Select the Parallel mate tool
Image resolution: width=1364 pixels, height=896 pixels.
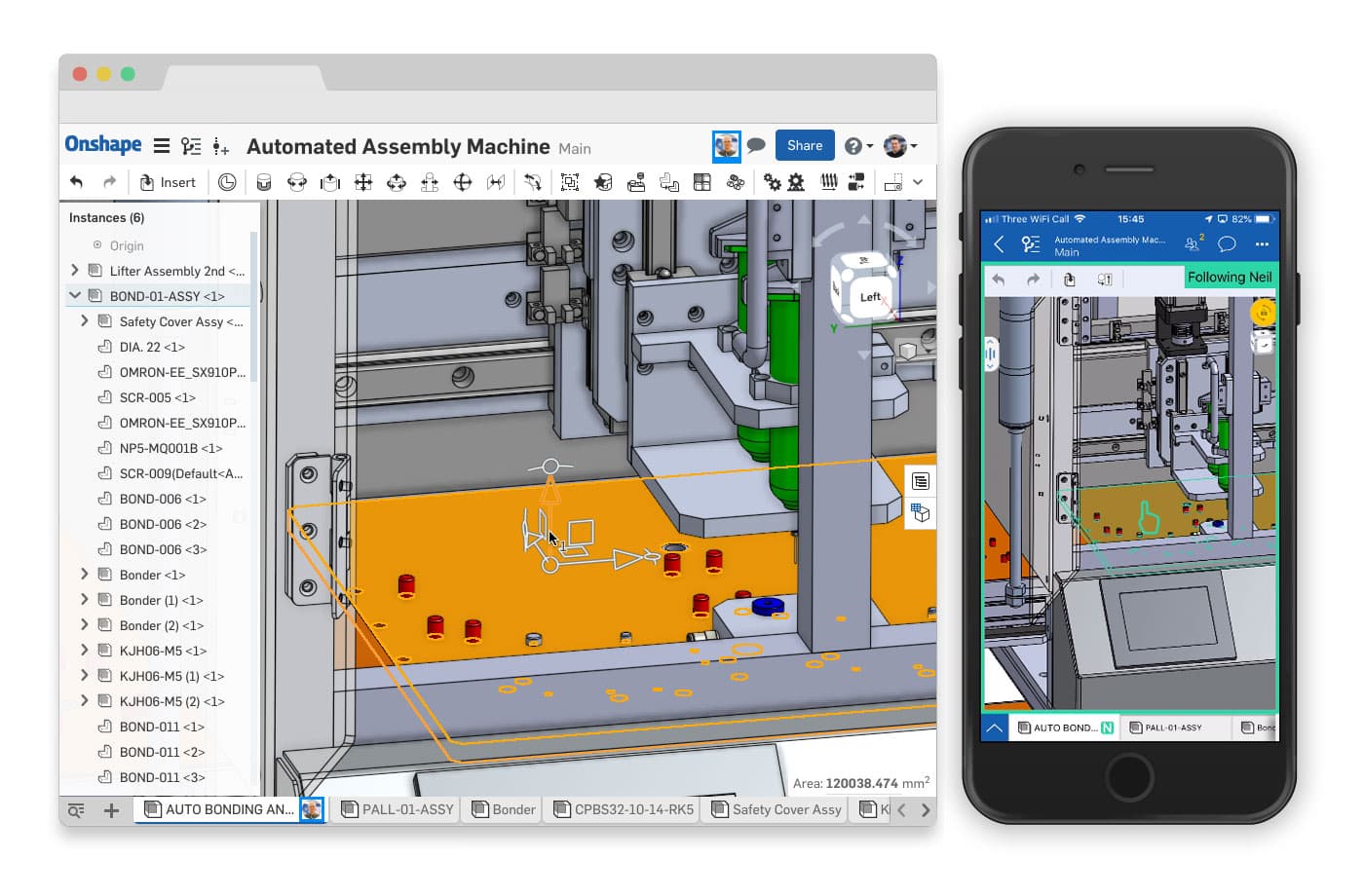tap(496, 182)
